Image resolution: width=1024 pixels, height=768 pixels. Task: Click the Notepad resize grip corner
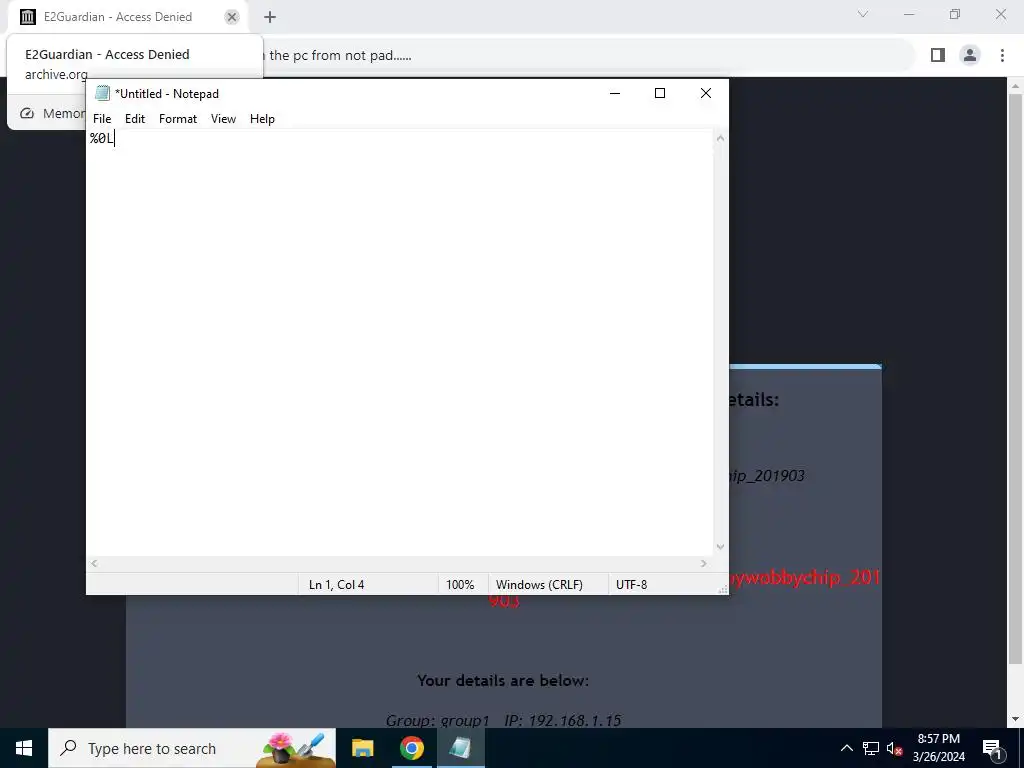click(x=722, y=589)
